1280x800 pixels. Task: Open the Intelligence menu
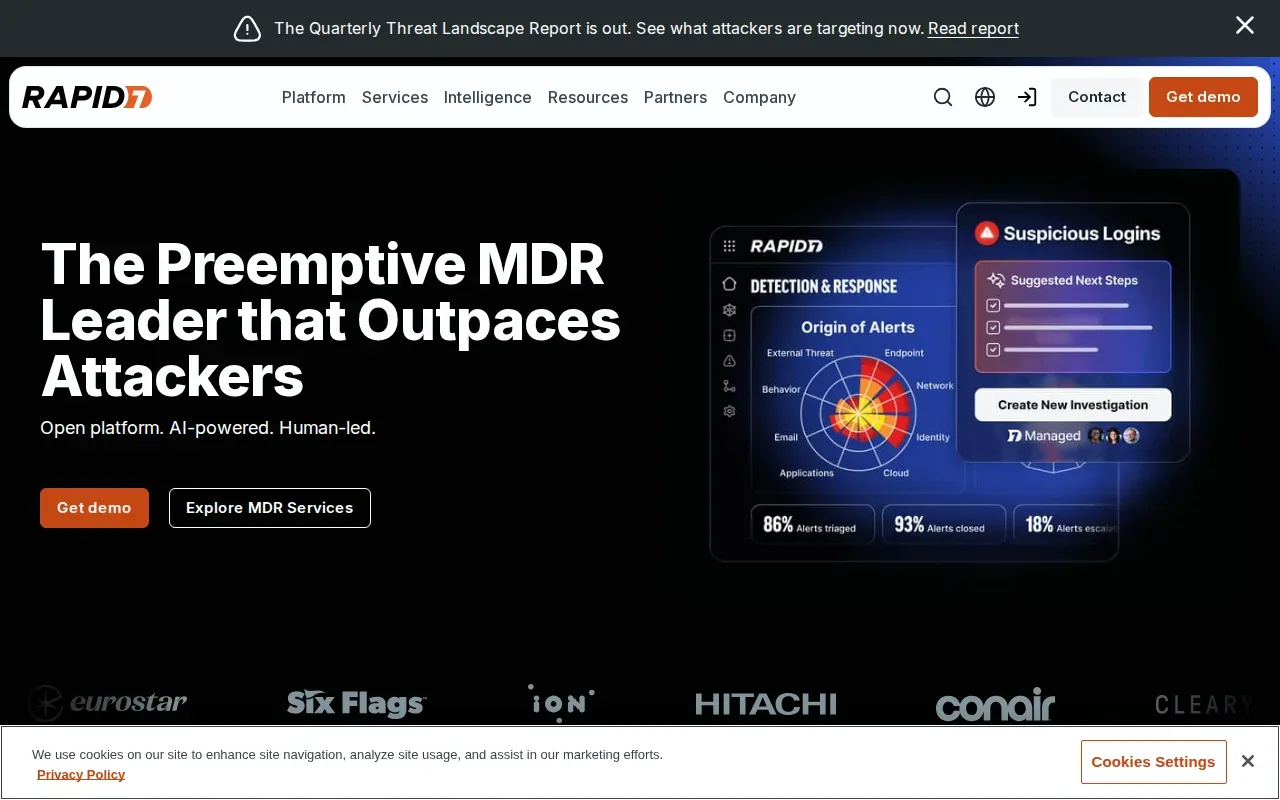[x=488, y=97]
